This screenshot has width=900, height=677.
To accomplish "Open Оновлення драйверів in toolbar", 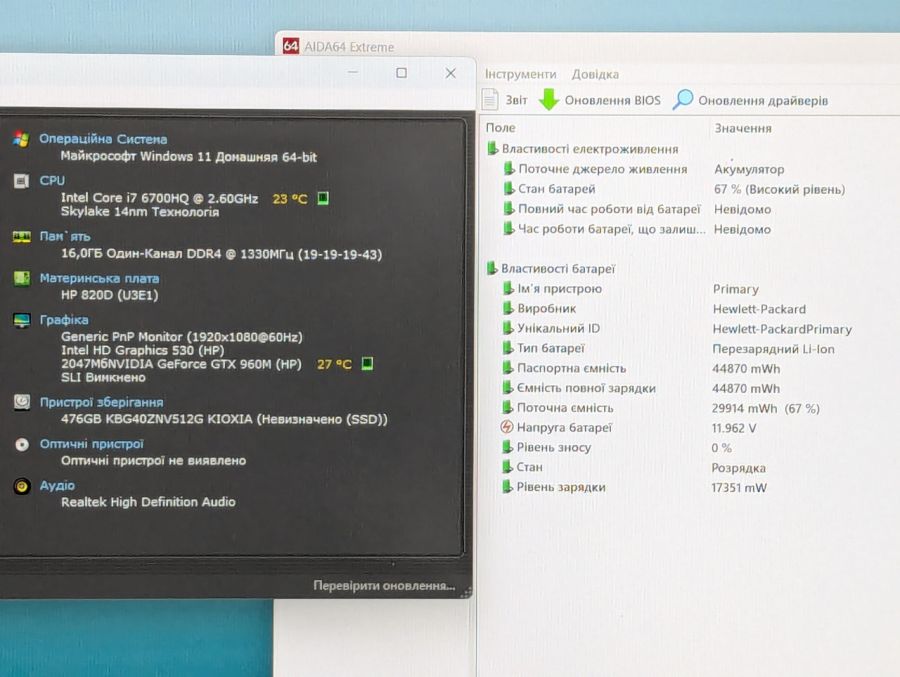I will (763, 100).
